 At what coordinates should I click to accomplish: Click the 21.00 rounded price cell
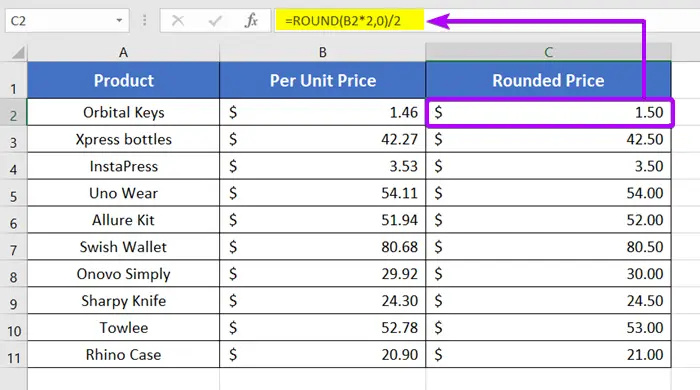point(548,355)
